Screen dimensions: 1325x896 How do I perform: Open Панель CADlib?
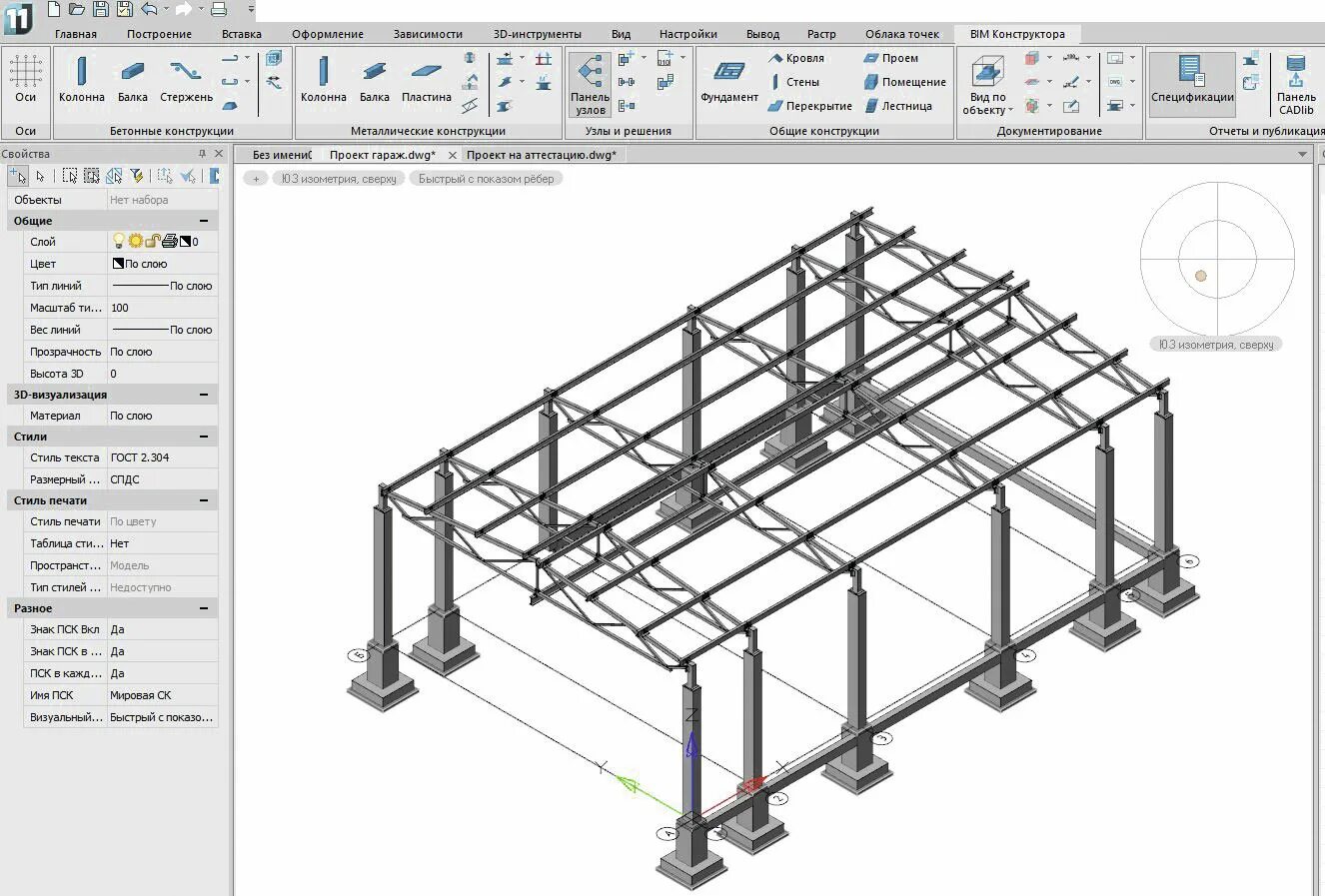1296,85
